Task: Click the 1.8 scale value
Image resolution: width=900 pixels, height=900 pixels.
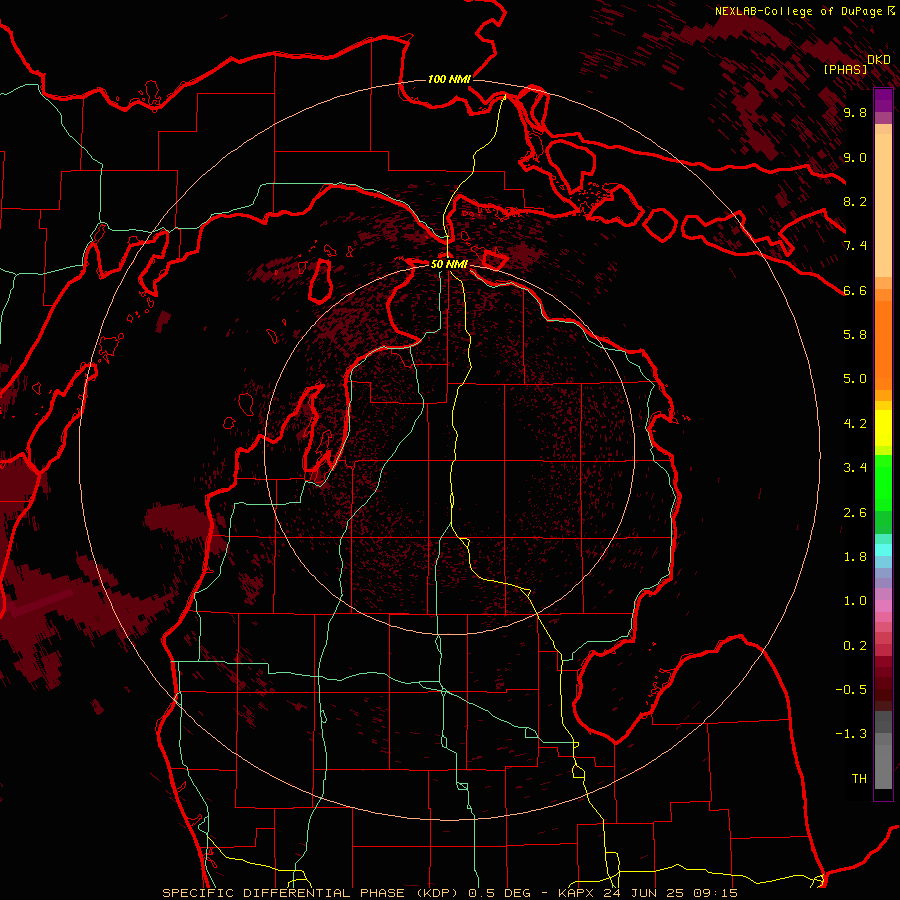Action: [x=855, y=557]
